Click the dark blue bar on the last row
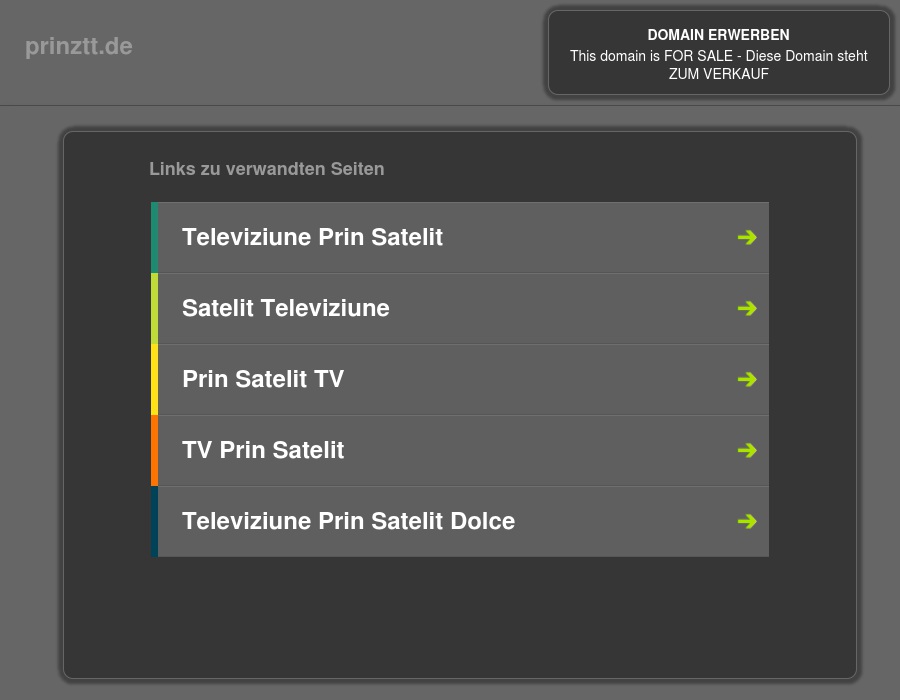Viewport: 900px width, 700px height. pos(156,521)
